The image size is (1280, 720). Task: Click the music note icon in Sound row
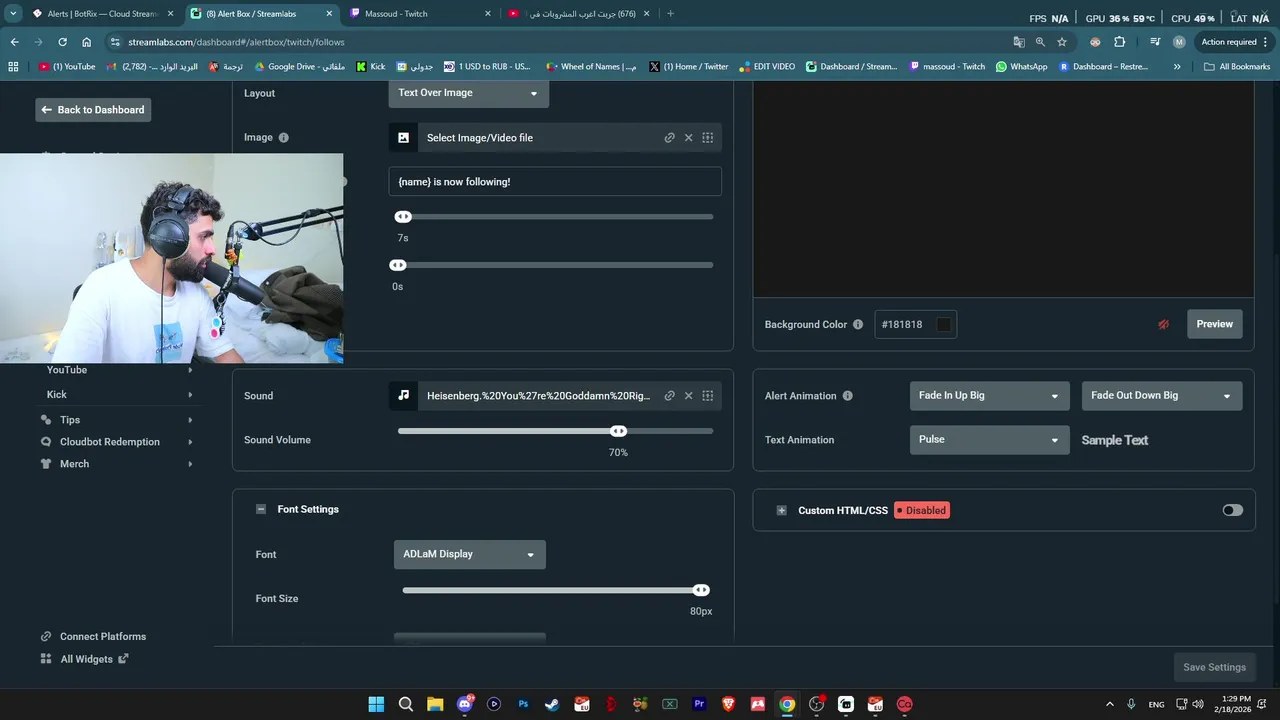(403, 396)
